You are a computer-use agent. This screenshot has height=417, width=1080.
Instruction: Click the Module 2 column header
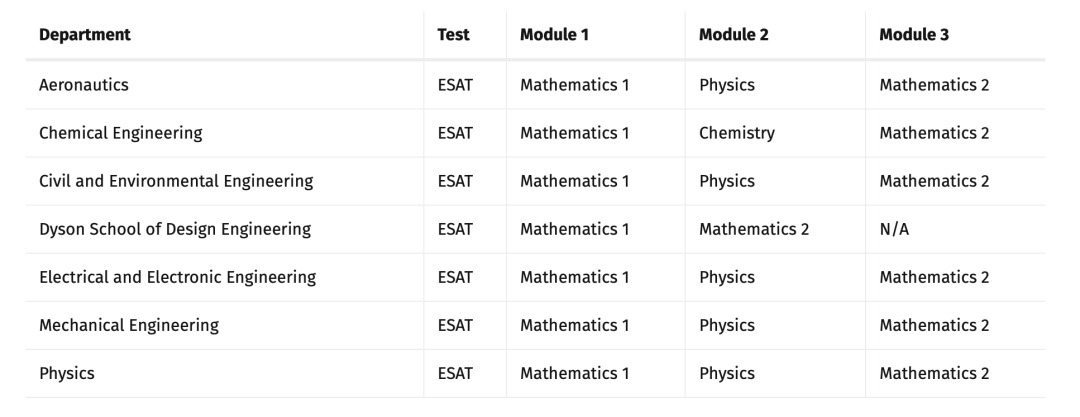click(733, 35)
